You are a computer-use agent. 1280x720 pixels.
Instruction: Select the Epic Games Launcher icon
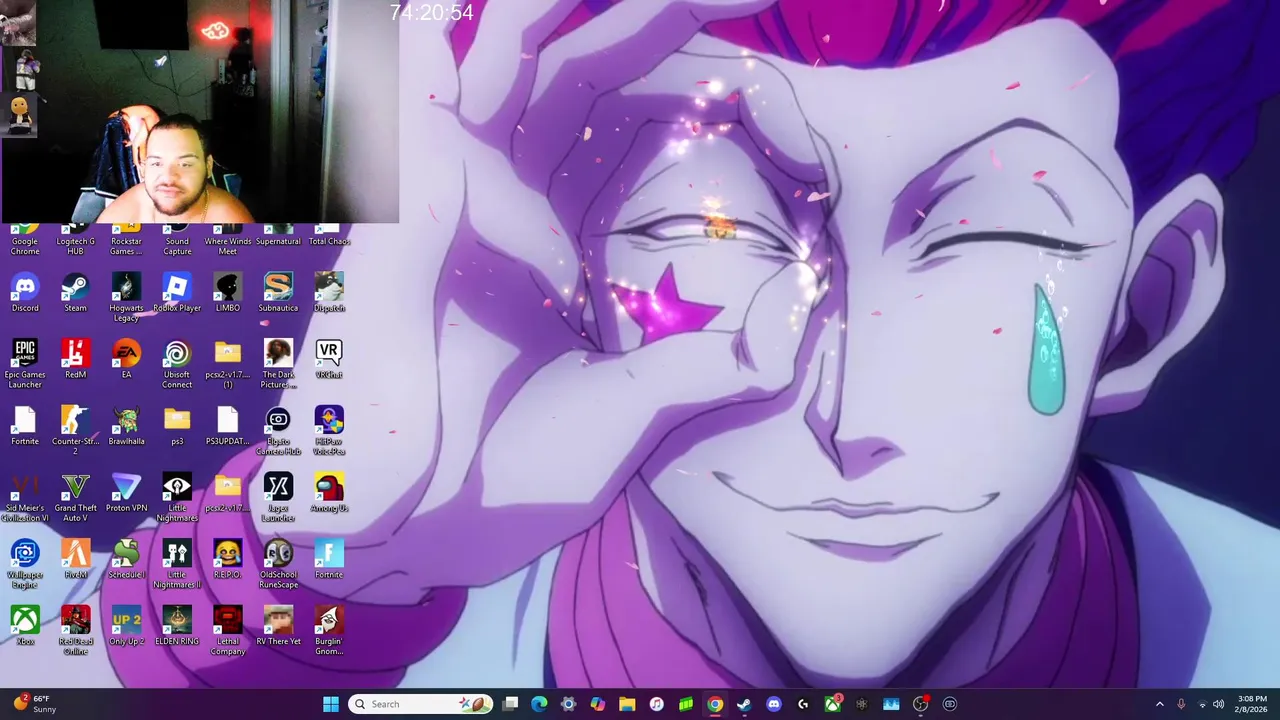click(25, 364)
